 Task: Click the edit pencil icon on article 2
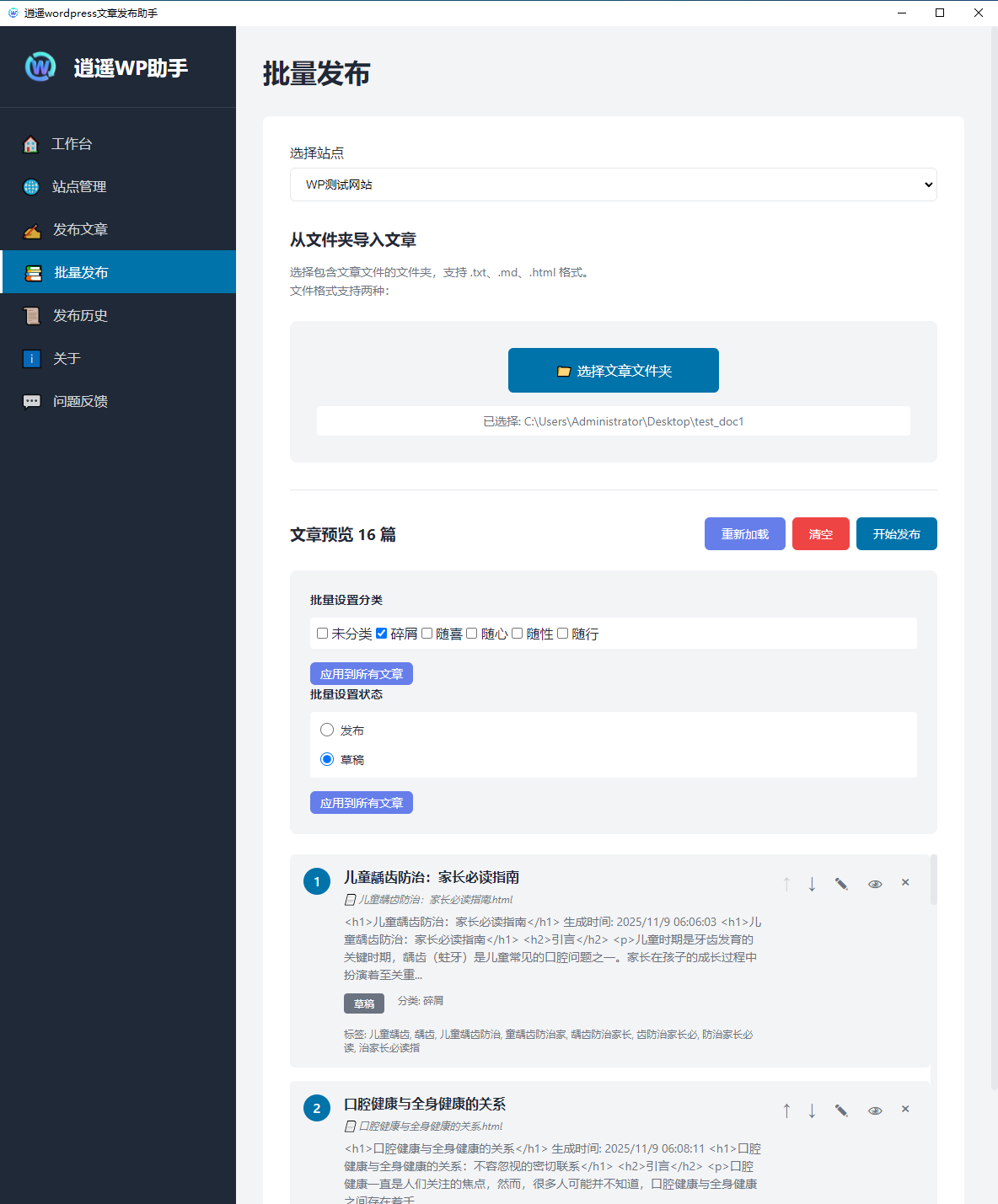[841, 1110]
